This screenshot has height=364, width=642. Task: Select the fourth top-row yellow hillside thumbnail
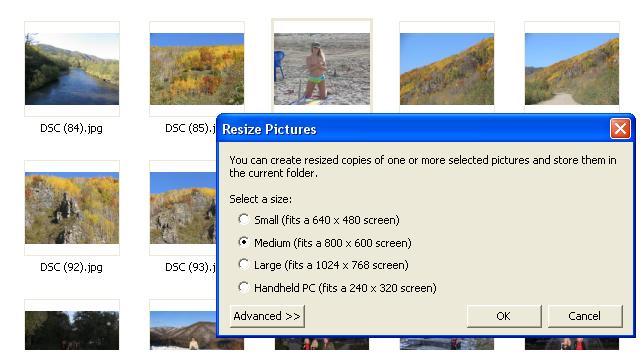(447, 69)
